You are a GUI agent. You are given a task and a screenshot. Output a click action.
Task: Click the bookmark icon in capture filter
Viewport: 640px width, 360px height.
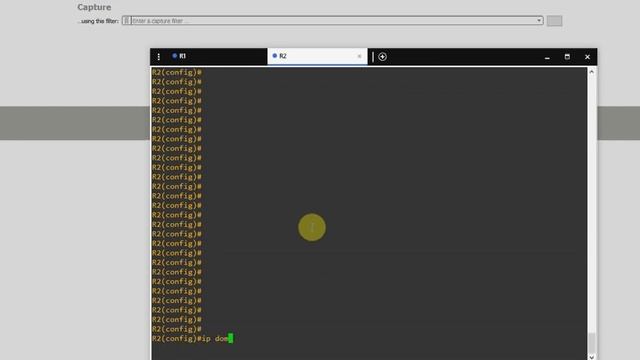click(127, 20)
